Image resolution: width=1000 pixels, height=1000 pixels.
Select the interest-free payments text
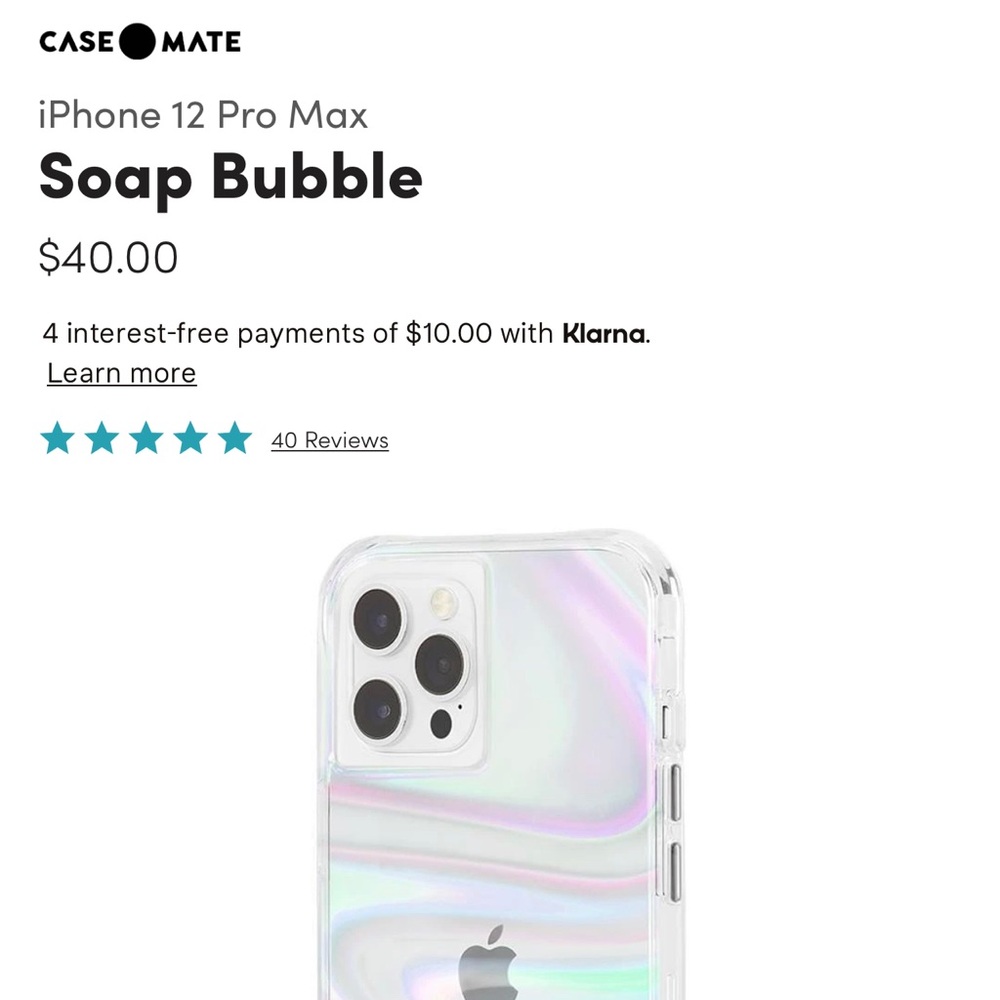tap(347, 333)
